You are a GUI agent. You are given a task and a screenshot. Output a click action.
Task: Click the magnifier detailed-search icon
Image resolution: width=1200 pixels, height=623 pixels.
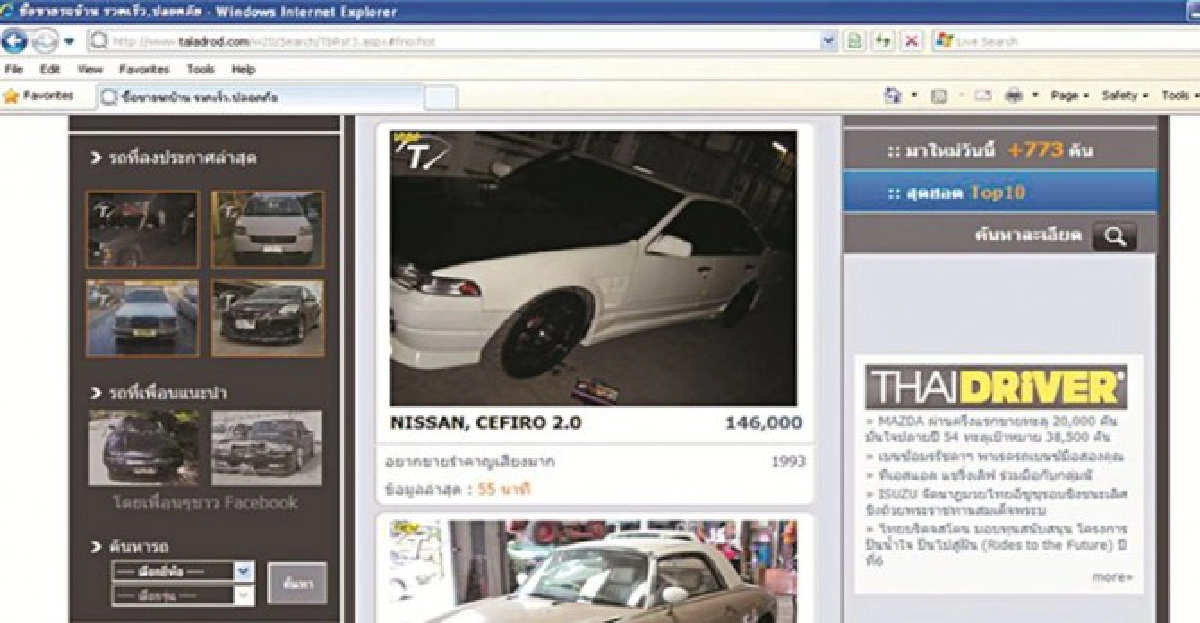coord(1115,237)
